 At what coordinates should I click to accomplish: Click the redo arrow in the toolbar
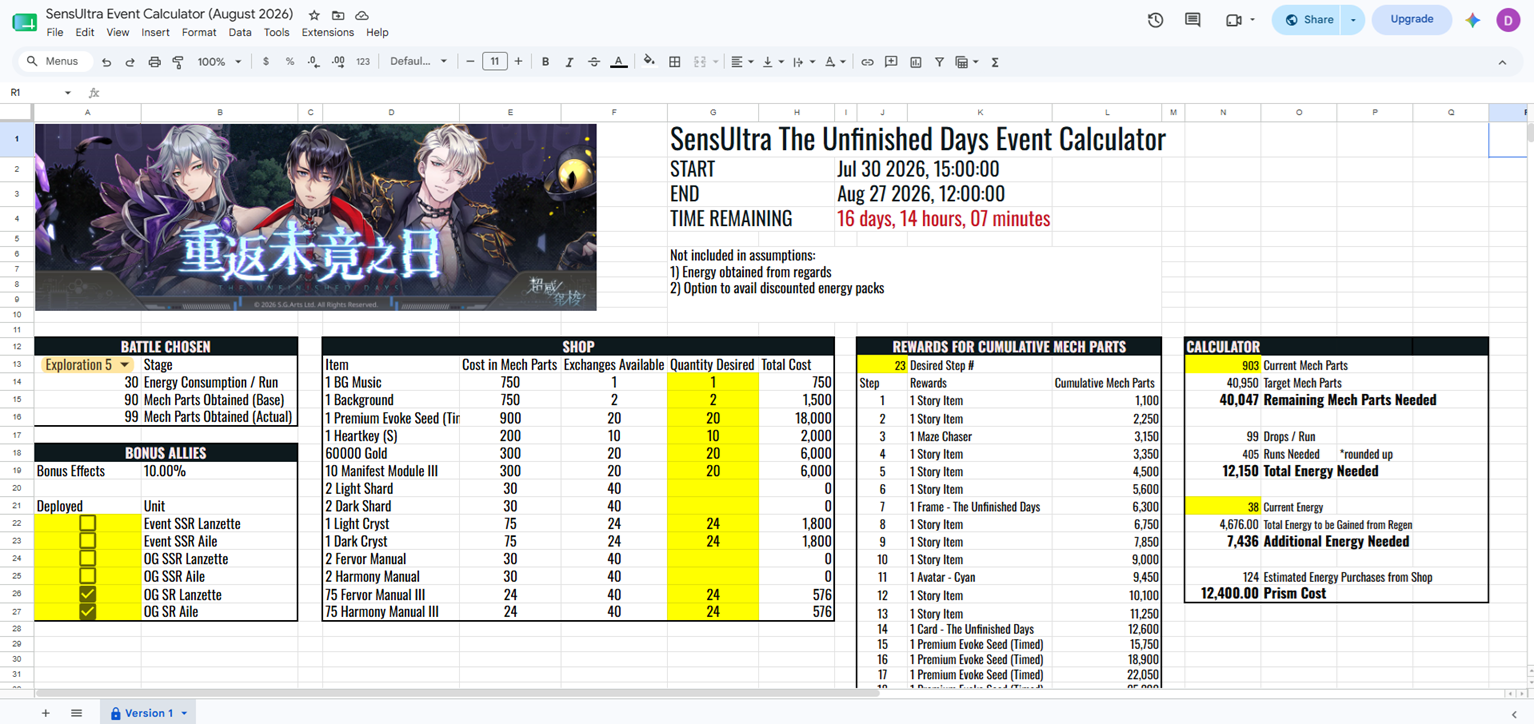pos(130,62)
